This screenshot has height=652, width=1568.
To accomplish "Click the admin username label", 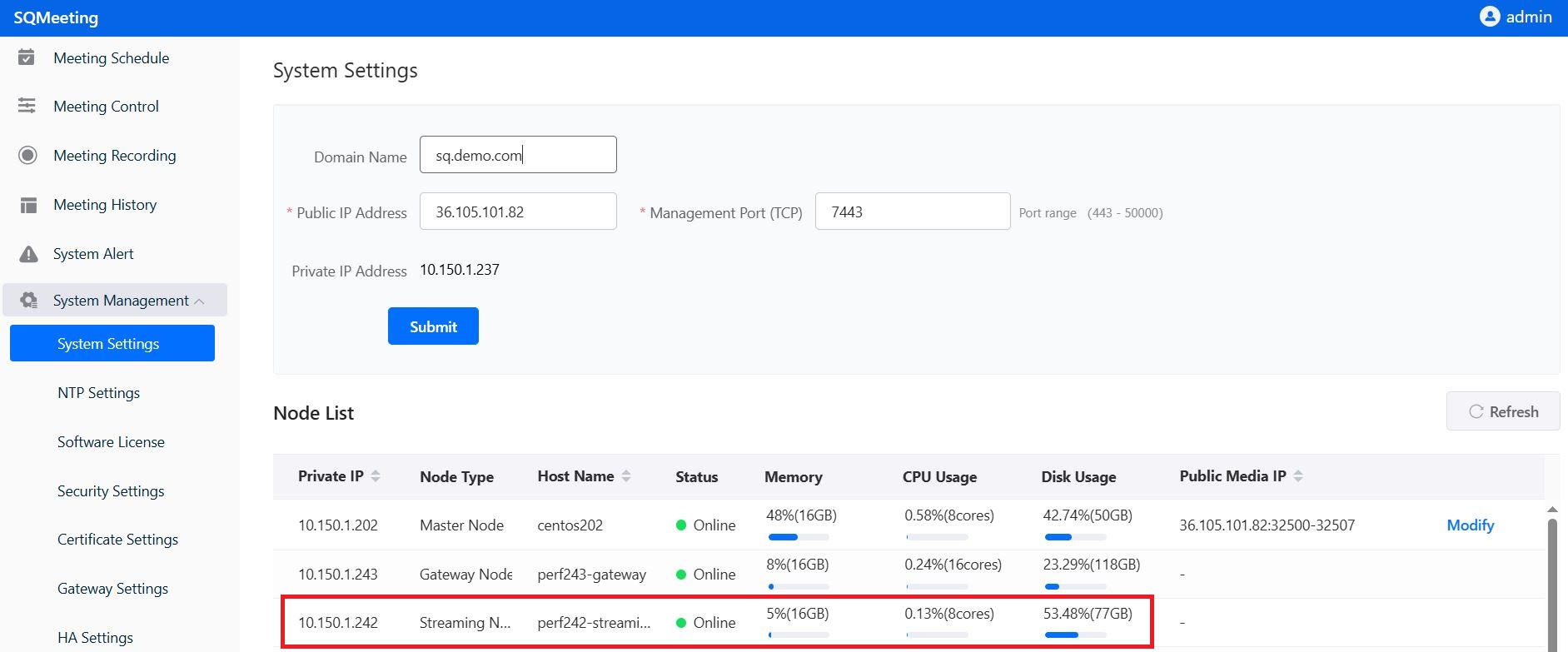I will click(x=1529, y=17).
